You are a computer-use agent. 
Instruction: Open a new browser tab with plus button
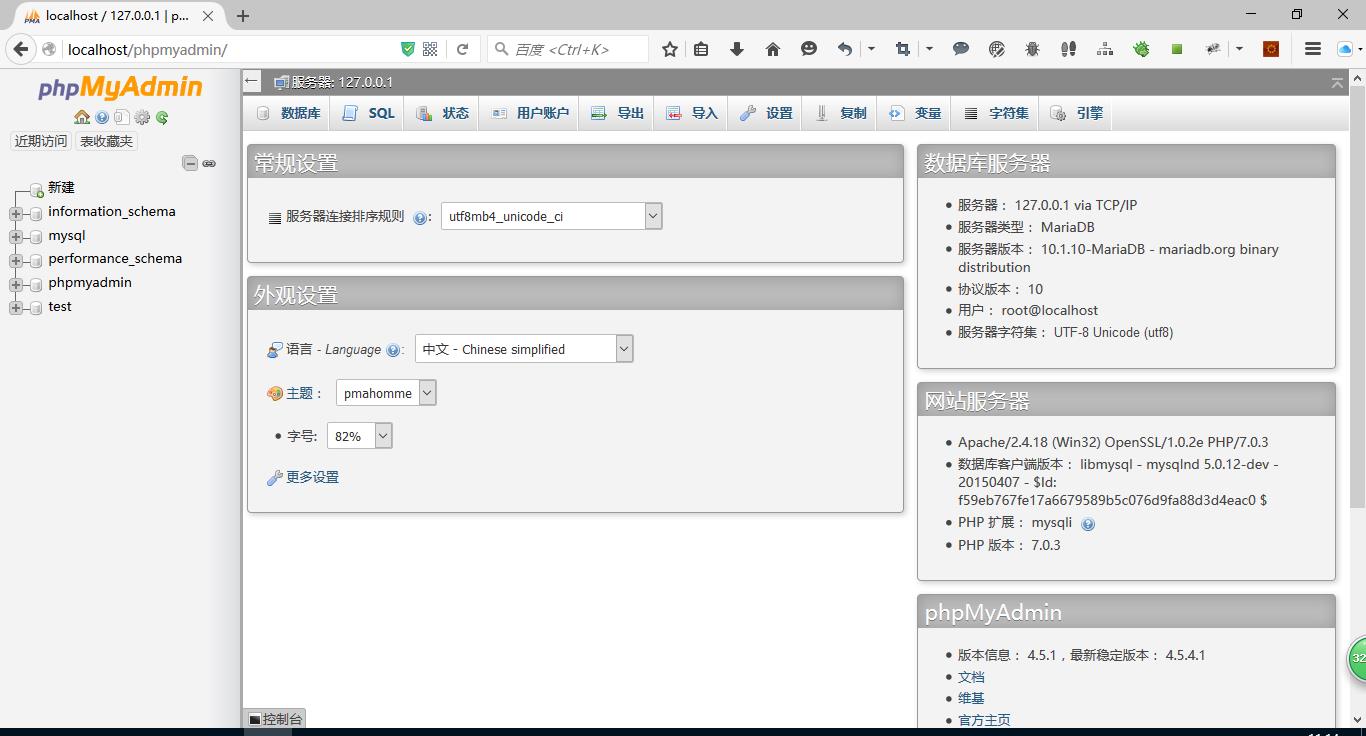[x=242, y=15]
